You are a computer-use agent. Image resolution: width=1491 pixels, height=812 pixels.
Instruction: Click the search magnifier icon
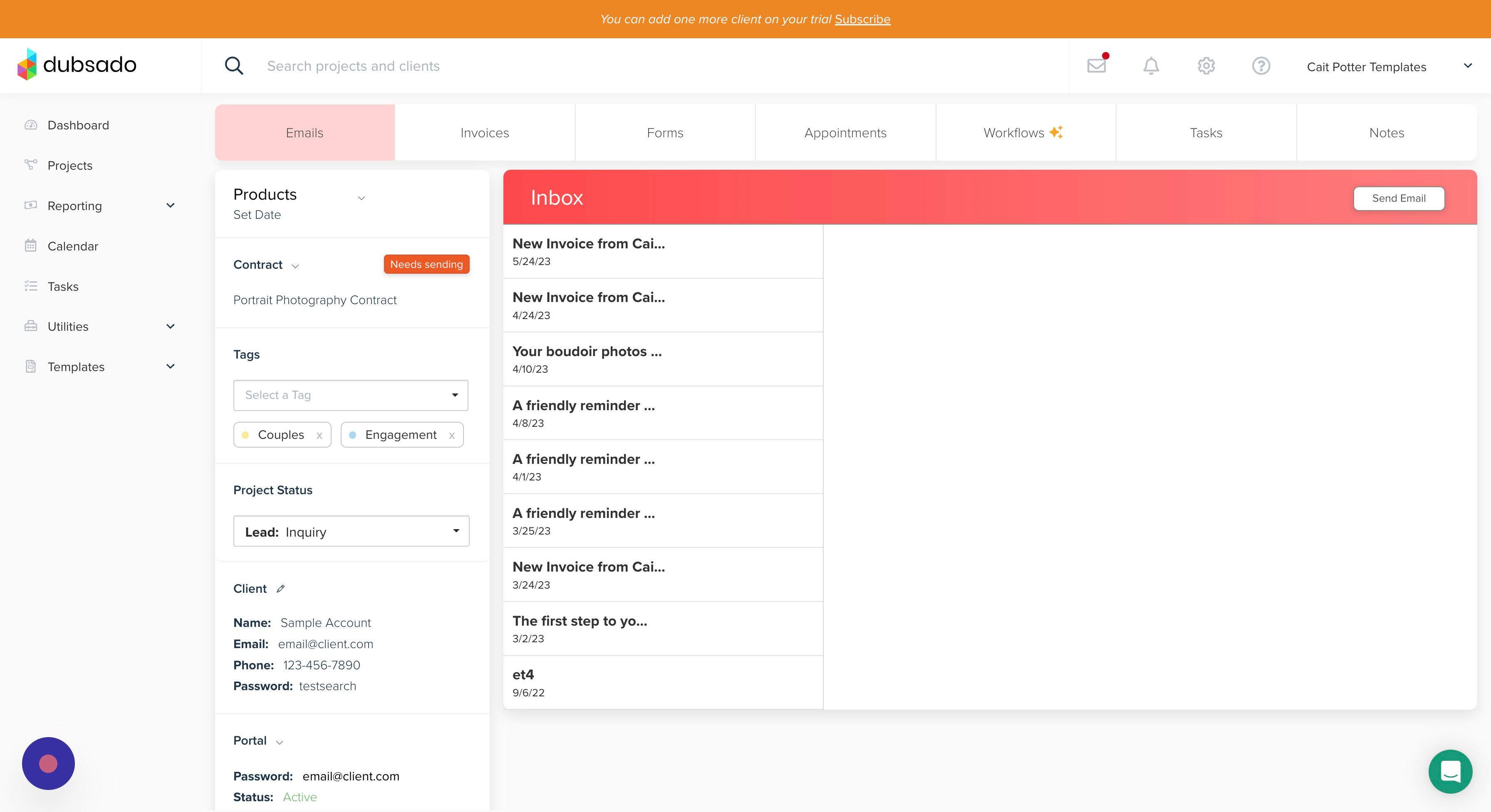(x=234, y=65)
